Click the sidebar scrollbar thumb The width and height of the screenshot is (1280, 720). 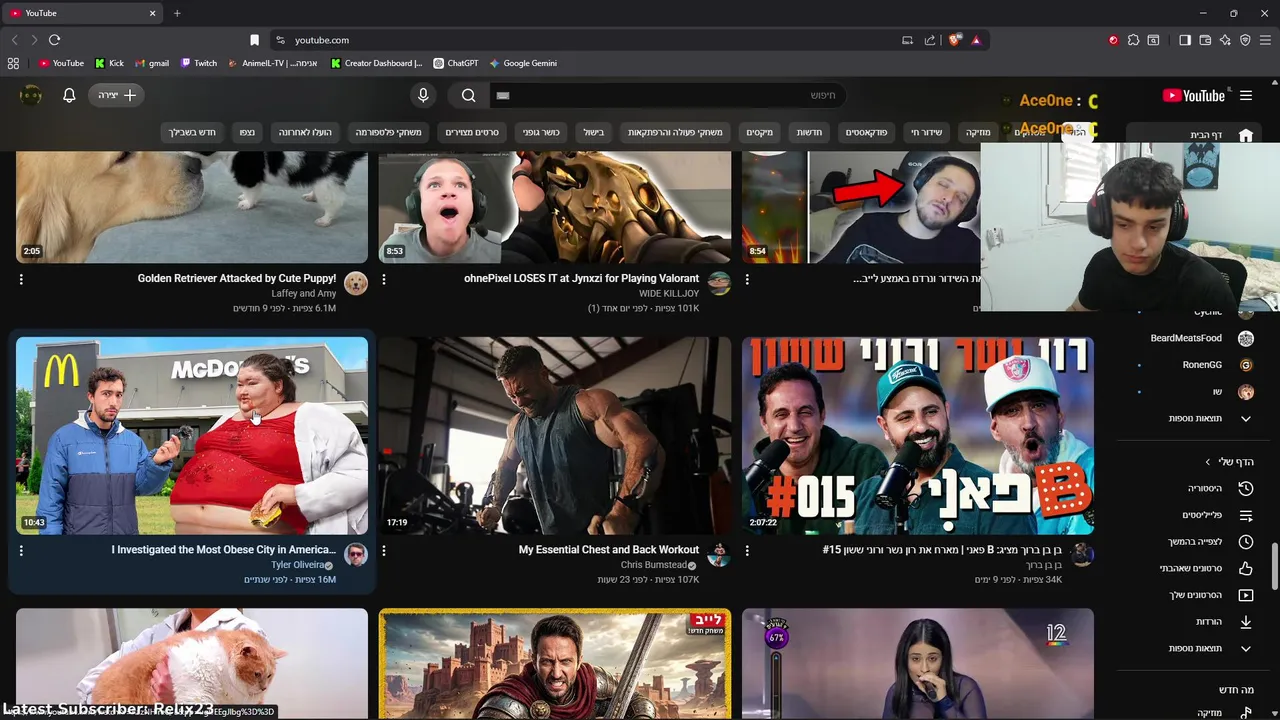point(1274,567)
